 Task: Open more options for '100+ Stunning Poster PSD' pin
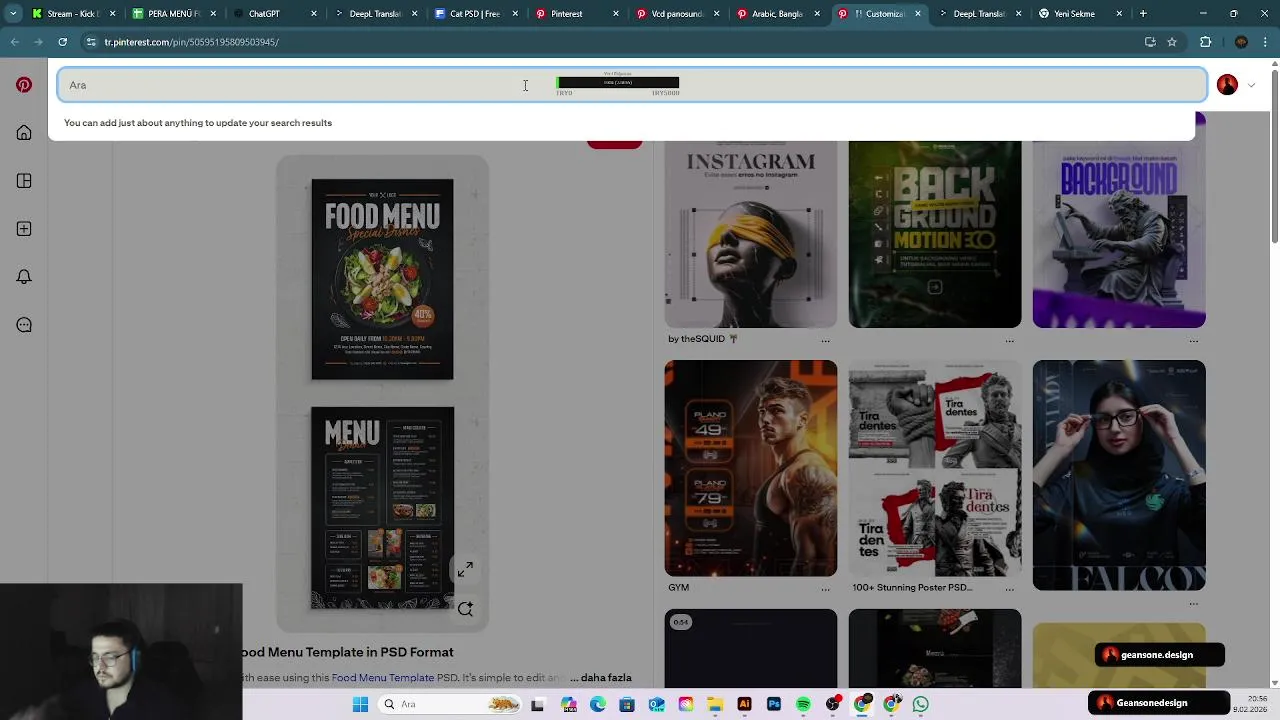tap(1009, 590)
